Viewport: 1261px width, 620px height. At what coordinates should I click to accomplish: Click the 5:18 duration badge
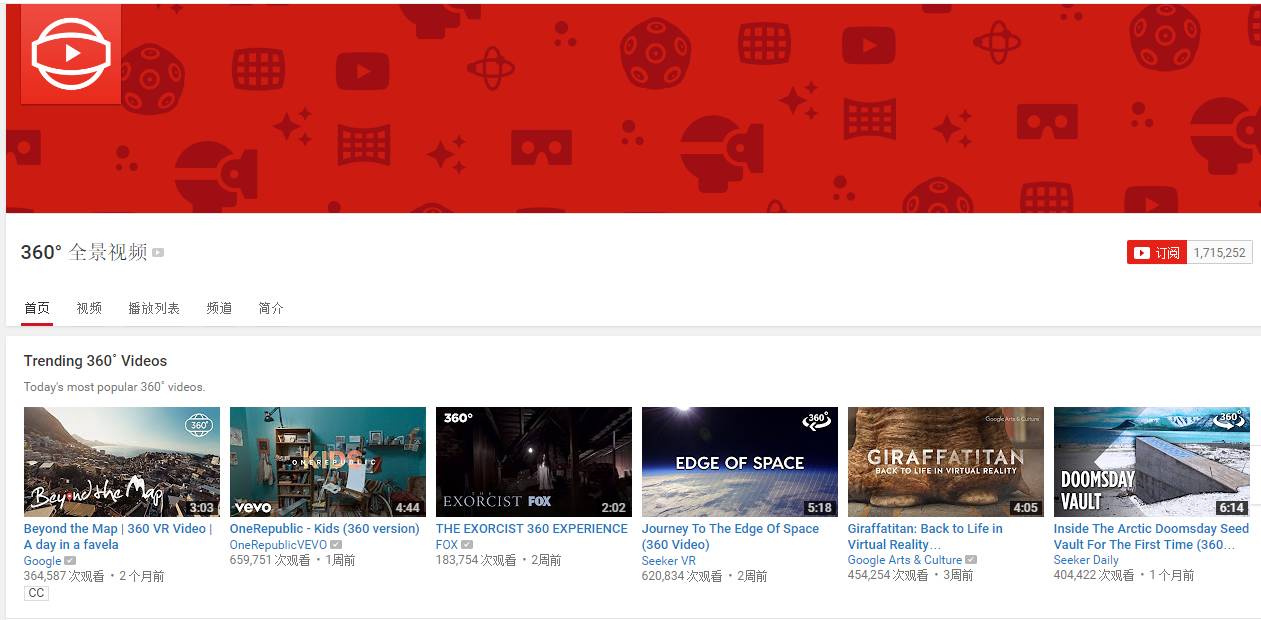coord(820,508)
